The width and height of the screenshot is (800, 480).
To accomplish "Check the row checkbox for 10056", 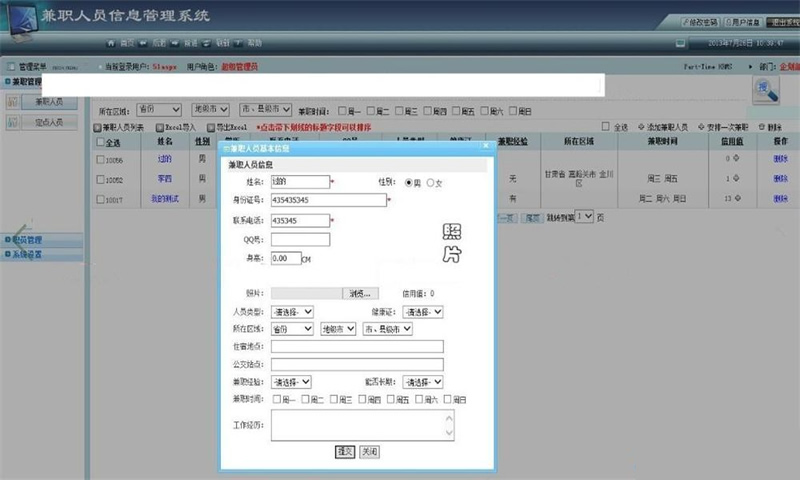I will tap(101, 160).
